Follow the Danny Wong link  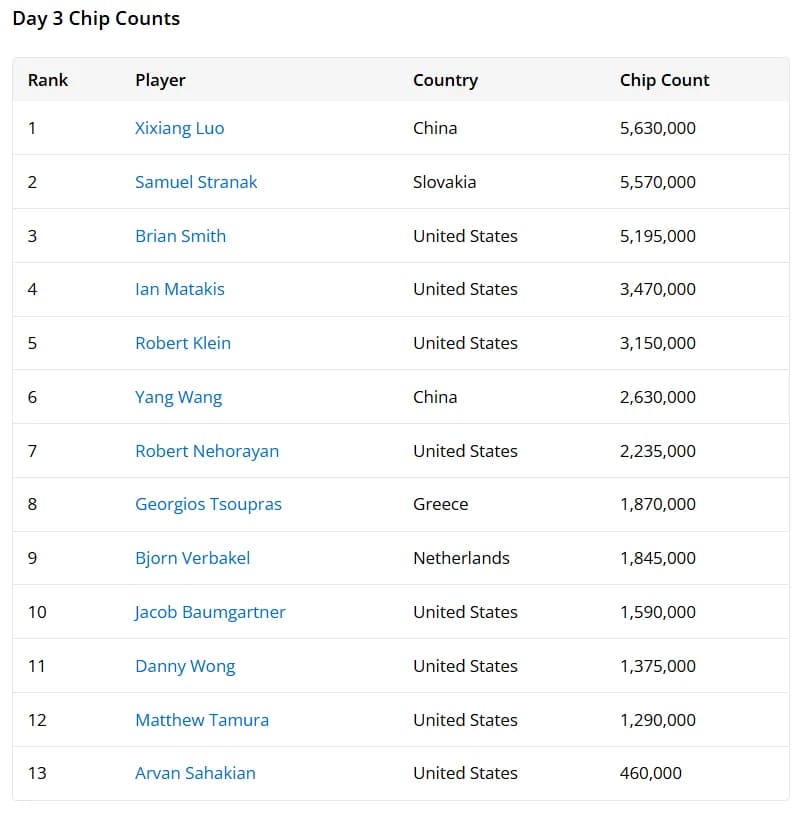[185, 666]
